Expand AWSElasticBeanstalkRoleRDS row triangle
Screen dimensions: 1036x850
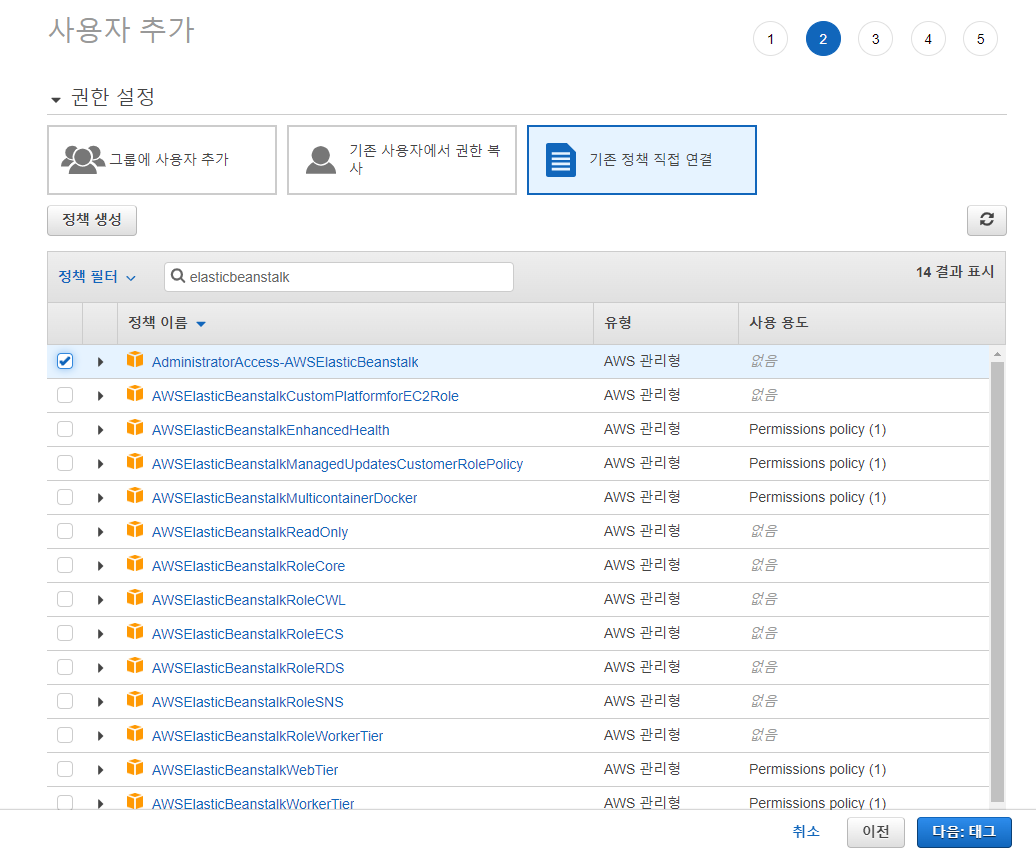(100, 668)
